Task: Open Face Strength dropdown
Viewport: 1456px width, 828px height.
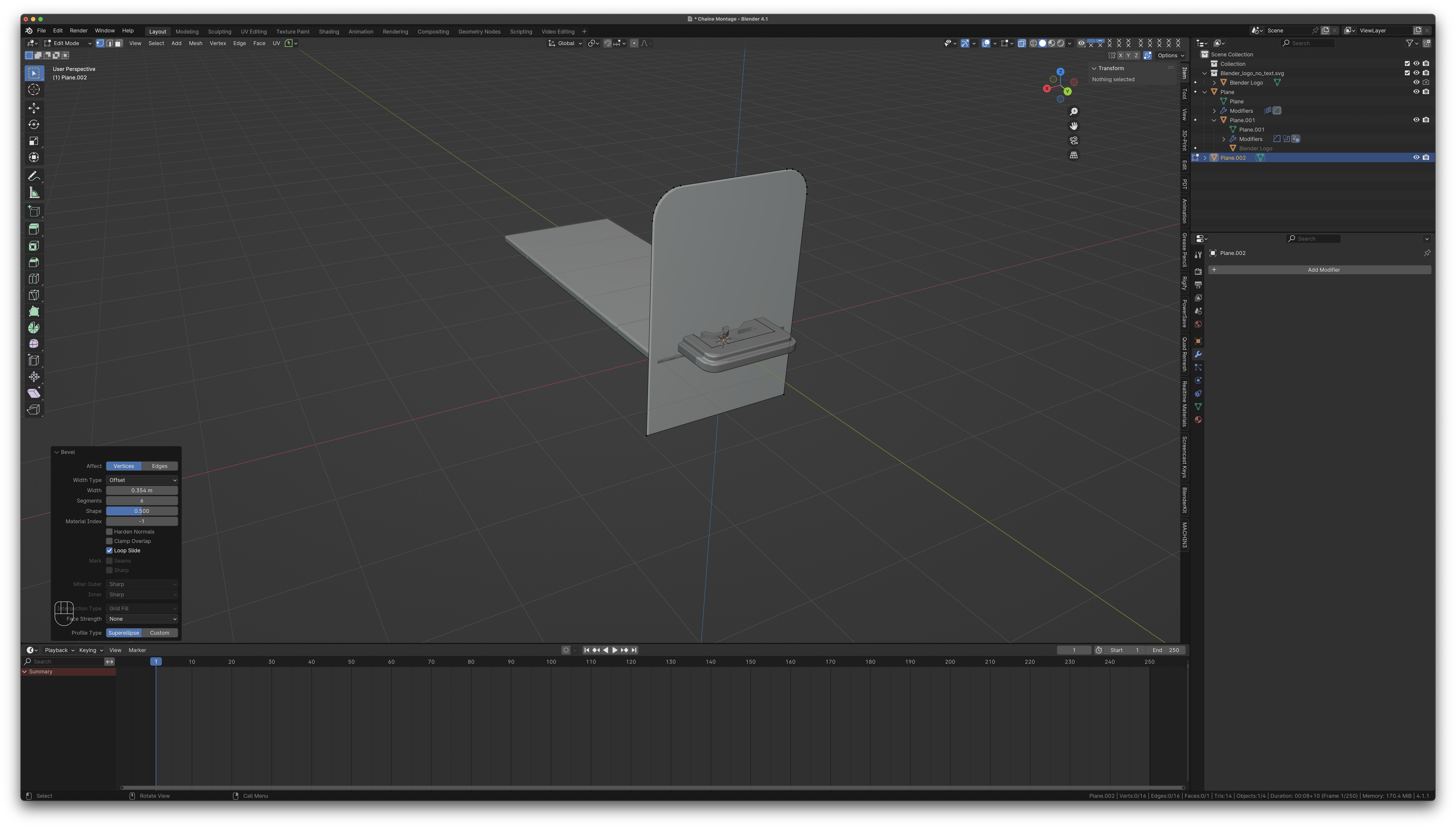Action: tap(142, 619)
